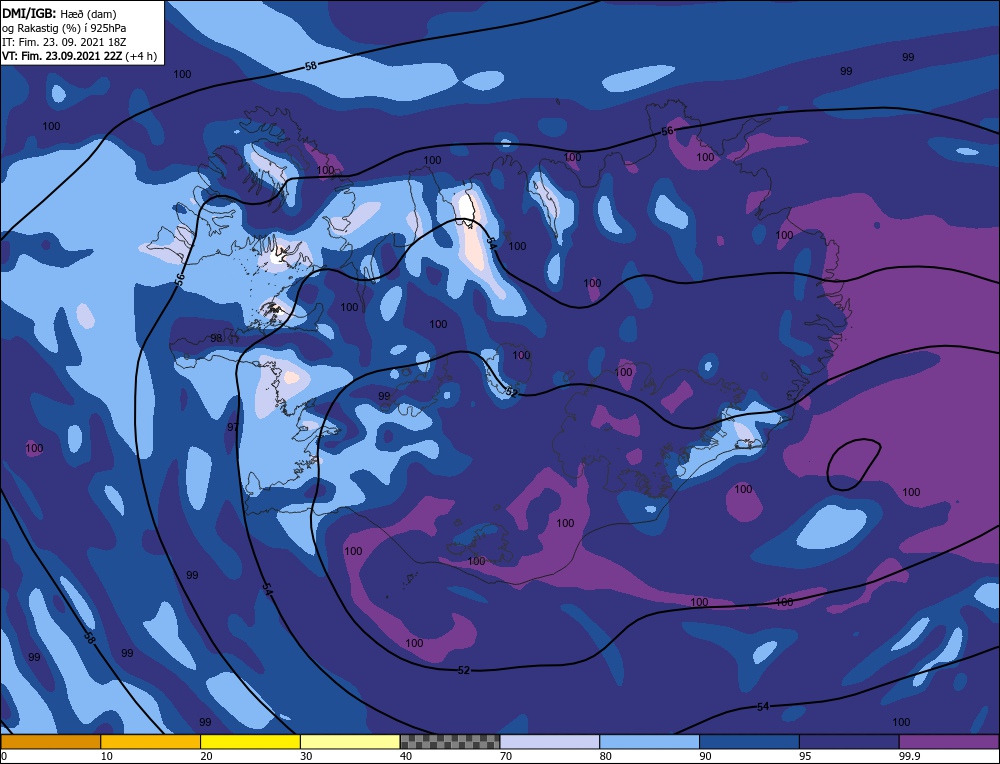Select the pale yellow 30–40 legend swatch
The width and height of the screenshot is (1000, 764).
pyautogui.click(x=350, y=742)
